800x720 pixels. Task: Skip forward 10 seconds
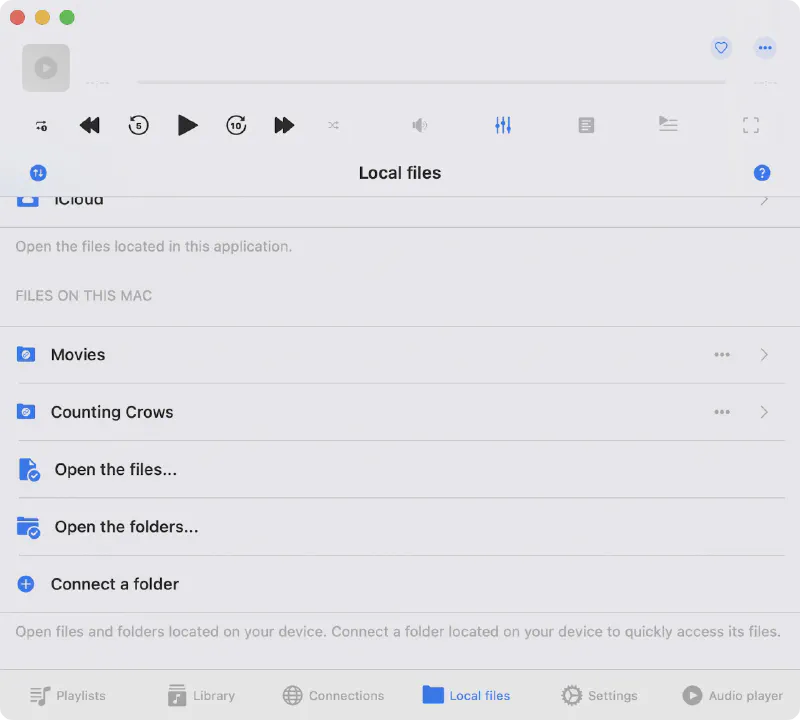click(x=236, y=125)
